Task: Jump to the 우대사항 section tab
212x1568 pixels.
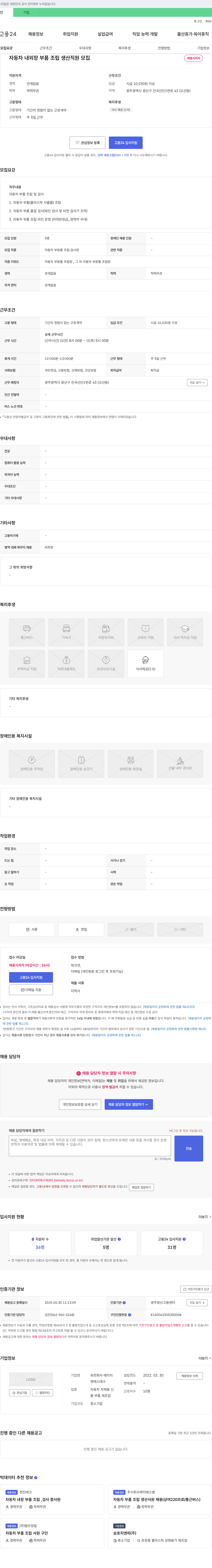Action: (x=85, y=48)
